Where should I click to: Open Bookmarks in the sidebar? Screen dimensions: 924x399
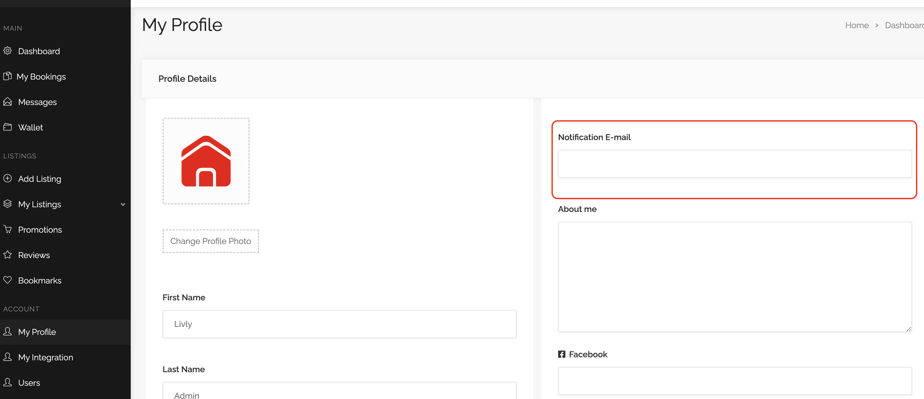pyautogui.click(x=39, y=281)
